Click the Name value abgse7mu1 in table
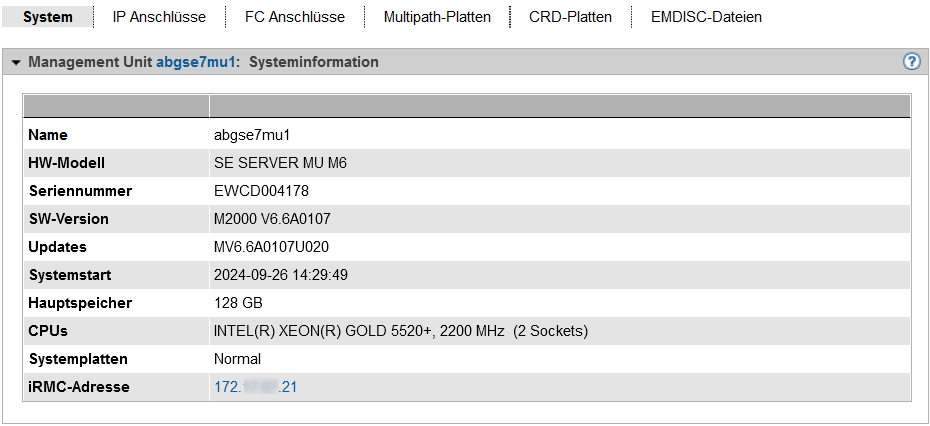The width and height of the screenshot is (930, 426). coord(252,135)
